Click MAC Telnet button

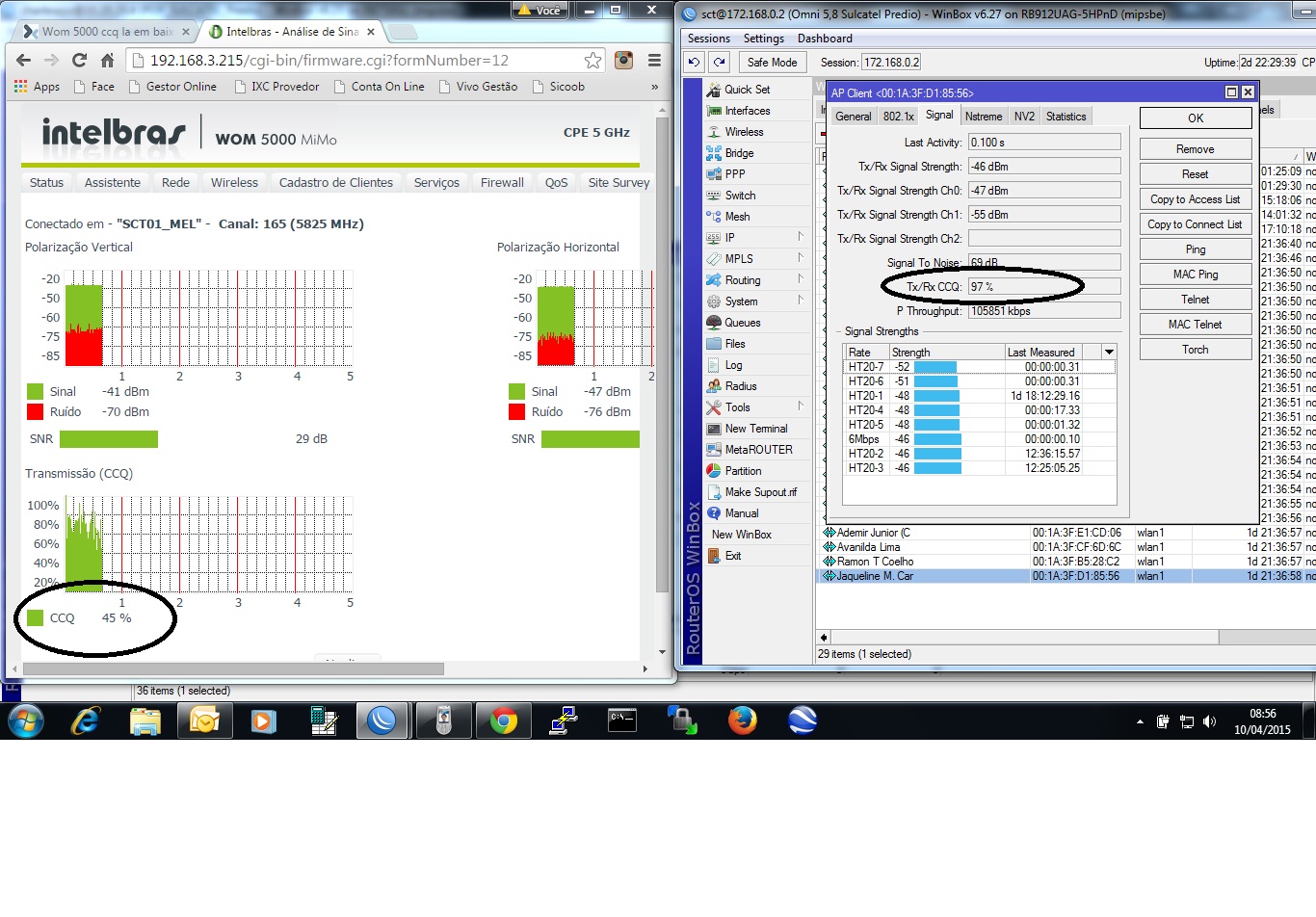pos(1196,325)
